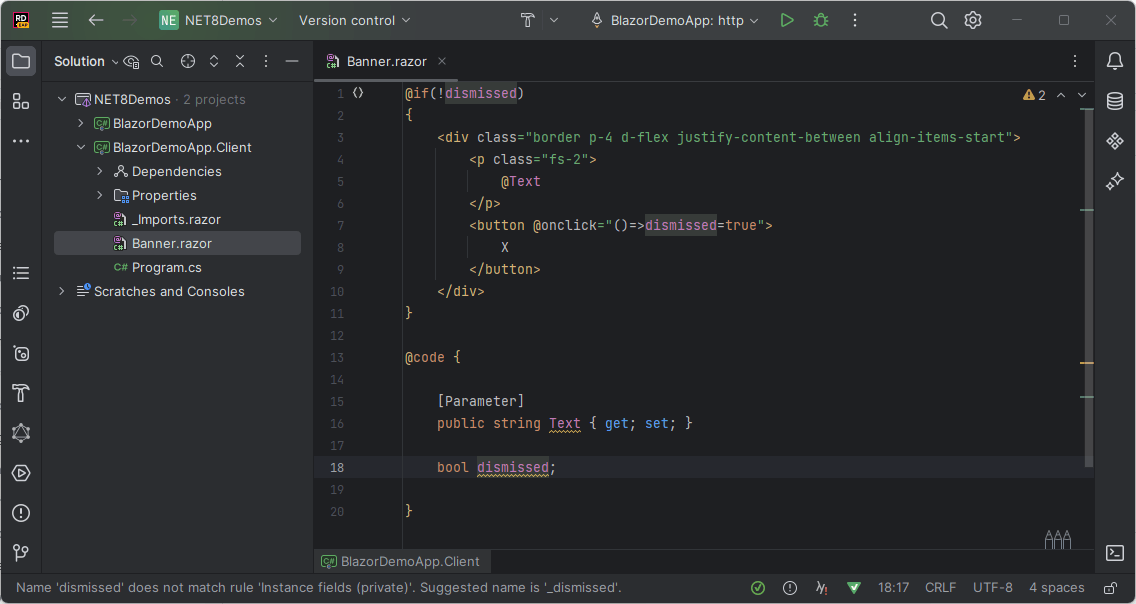Expand the build options chevron
The image size is (1136, 604).
pos(554,20)
